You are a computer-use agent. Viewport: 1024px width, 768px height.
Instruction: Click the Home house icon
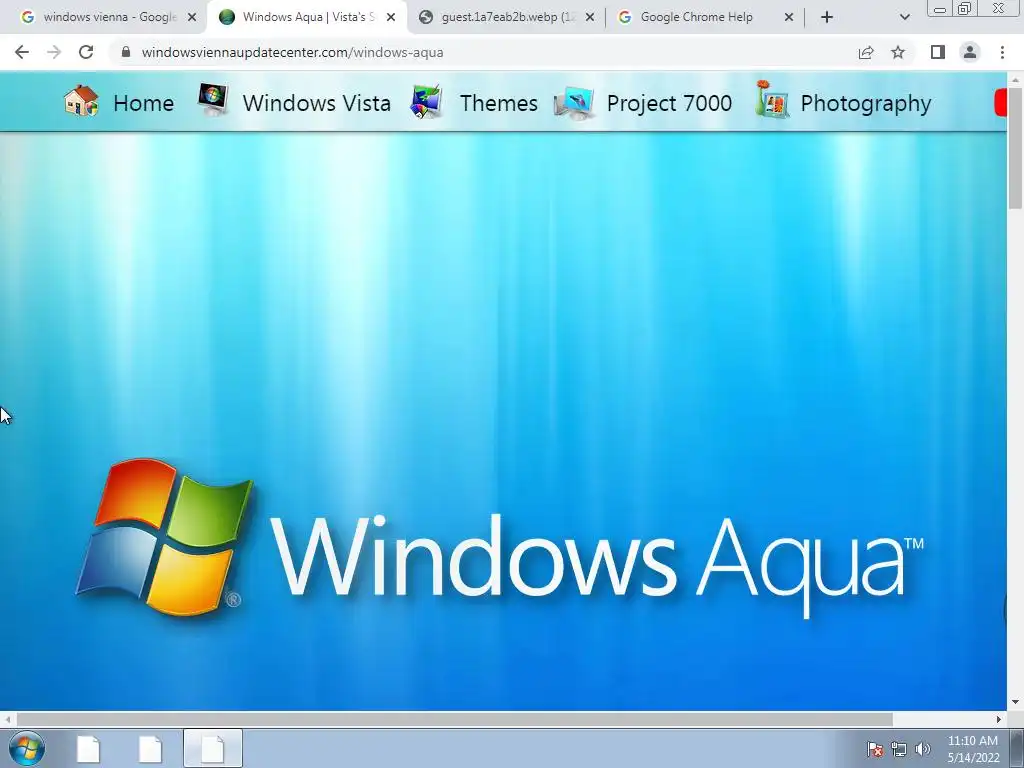coord(81,101)
